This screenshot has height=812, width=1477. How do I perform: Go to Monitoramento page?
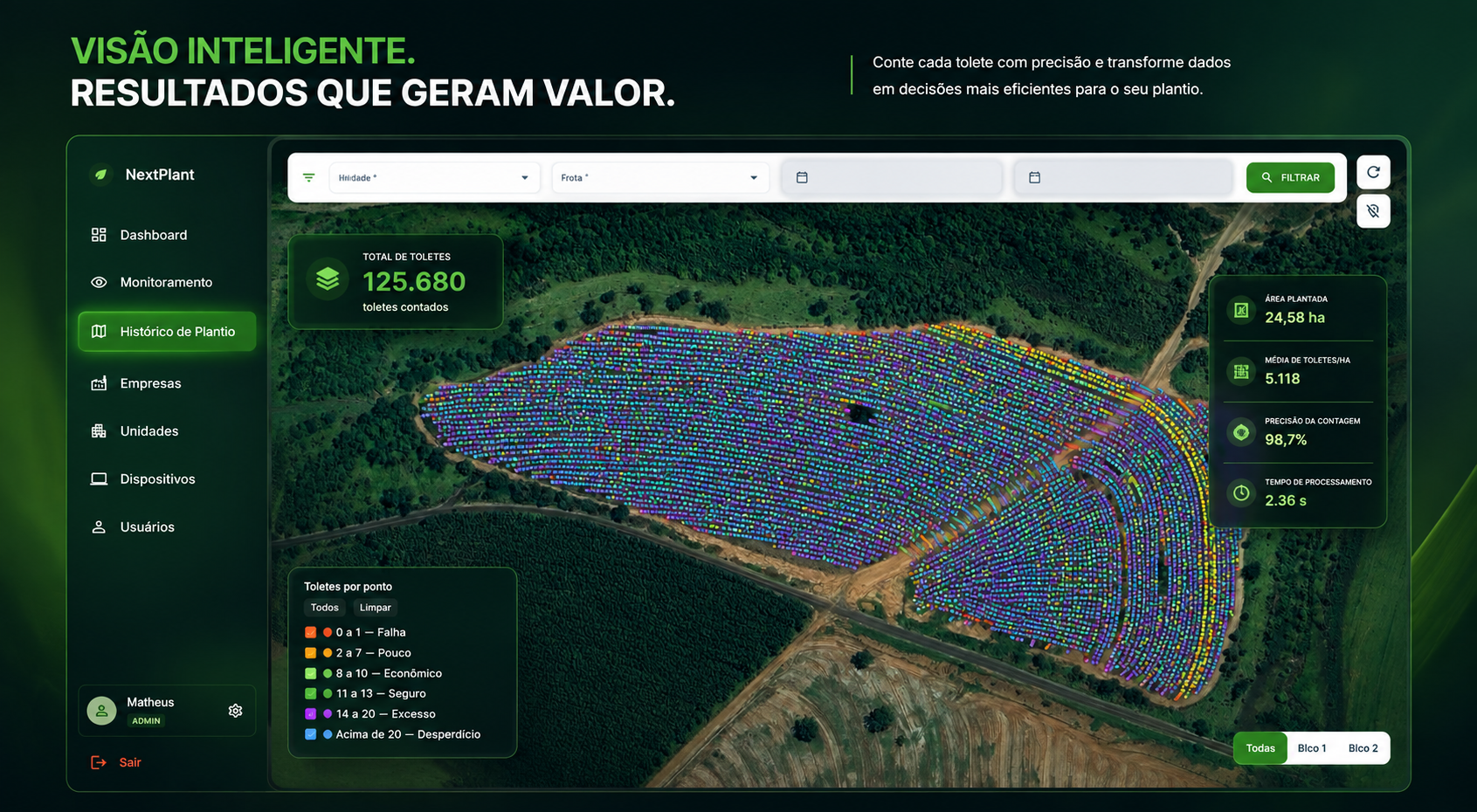pos(167,282)
